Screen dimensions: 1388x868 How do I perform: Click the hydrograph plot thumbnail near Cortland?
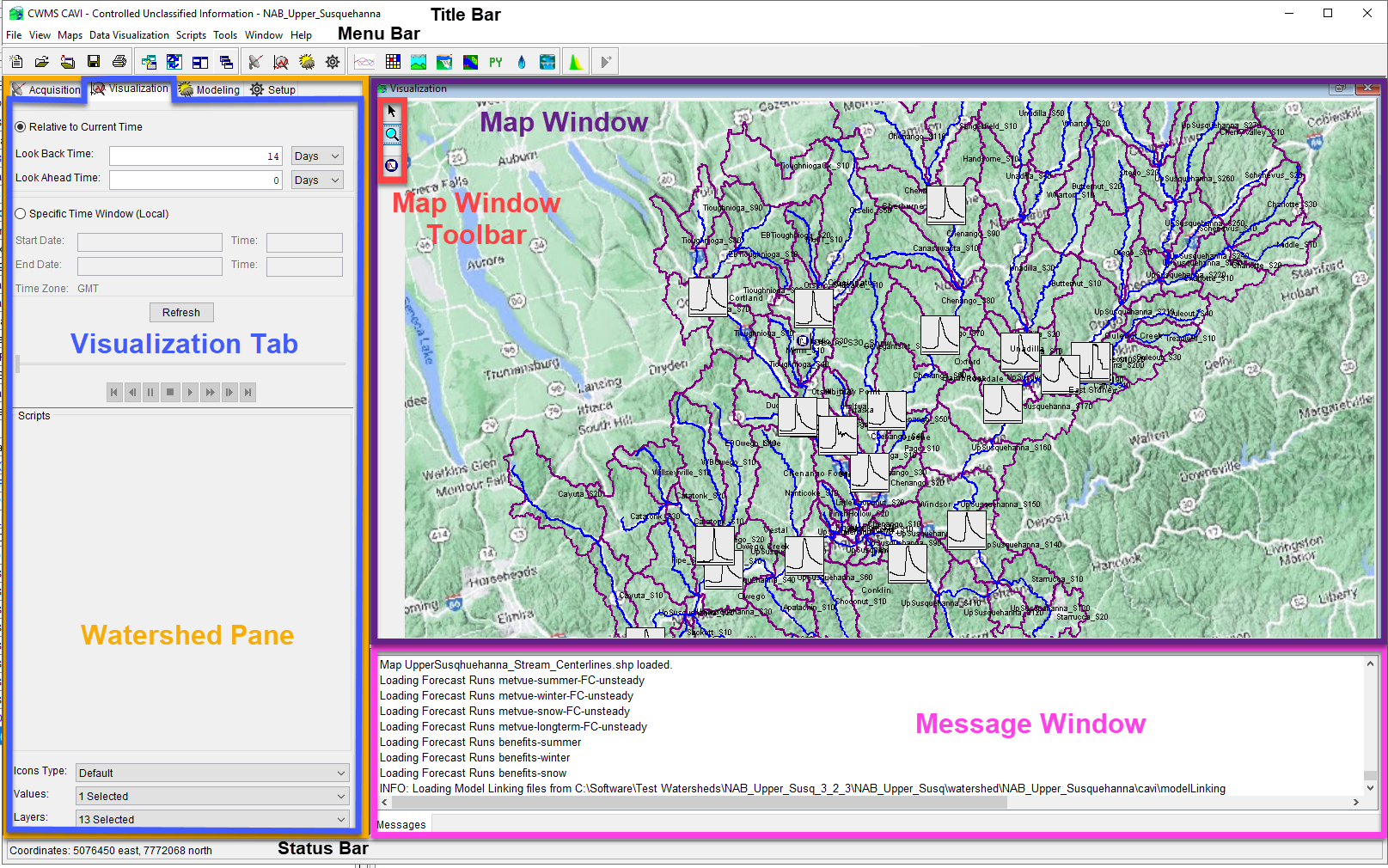(x=708, y=296)
